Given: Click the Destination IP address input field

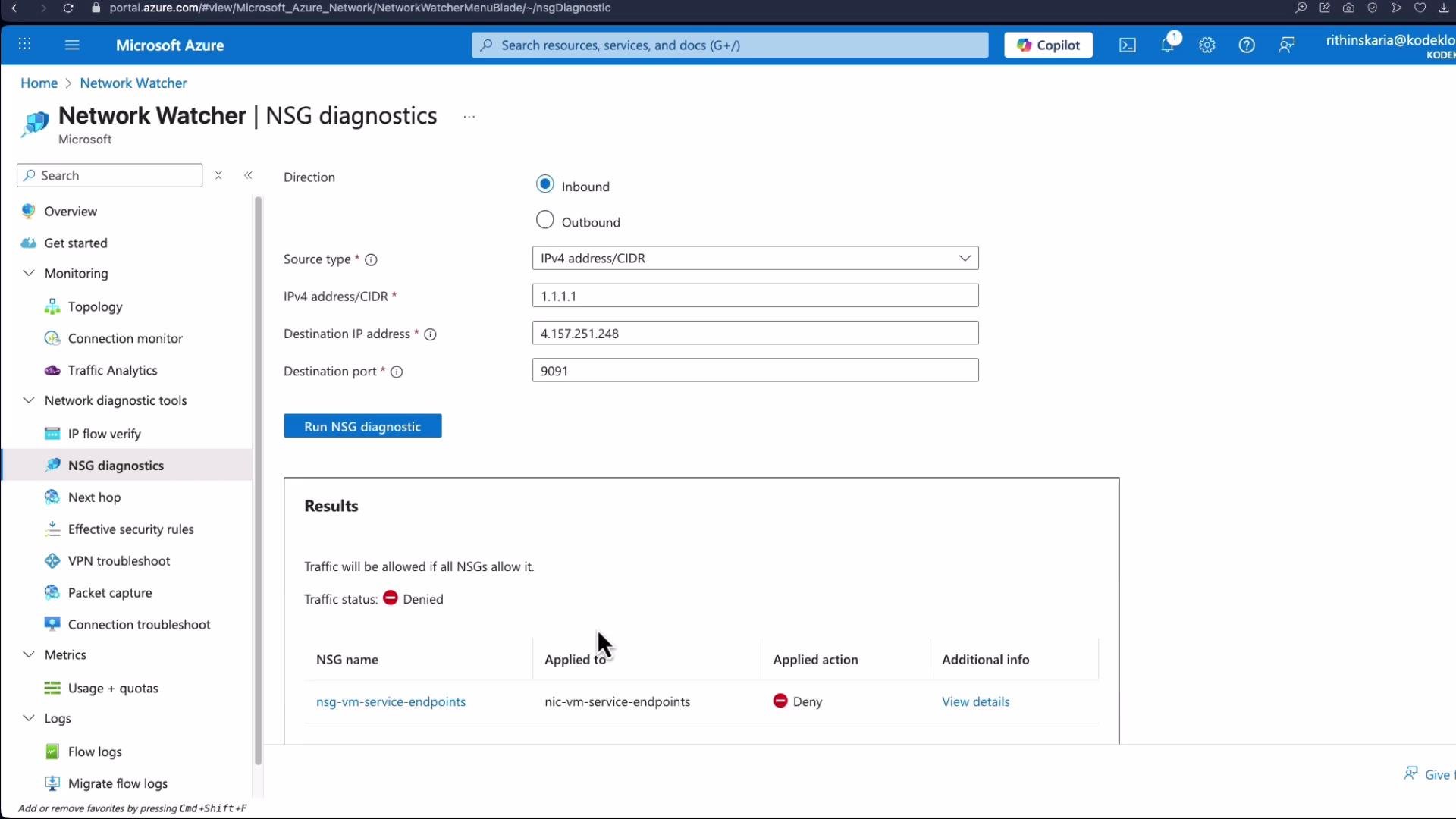Looking at the screenshot, I should (755, 333).
